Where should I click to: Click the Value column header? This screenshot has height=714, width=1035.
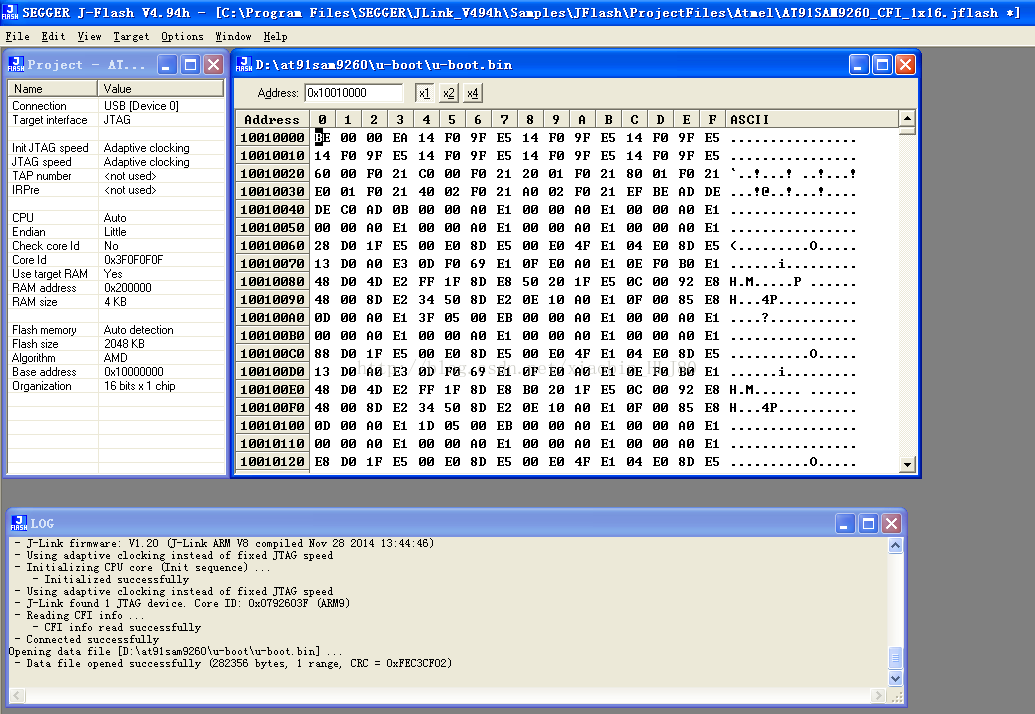(x=161, y=88)
